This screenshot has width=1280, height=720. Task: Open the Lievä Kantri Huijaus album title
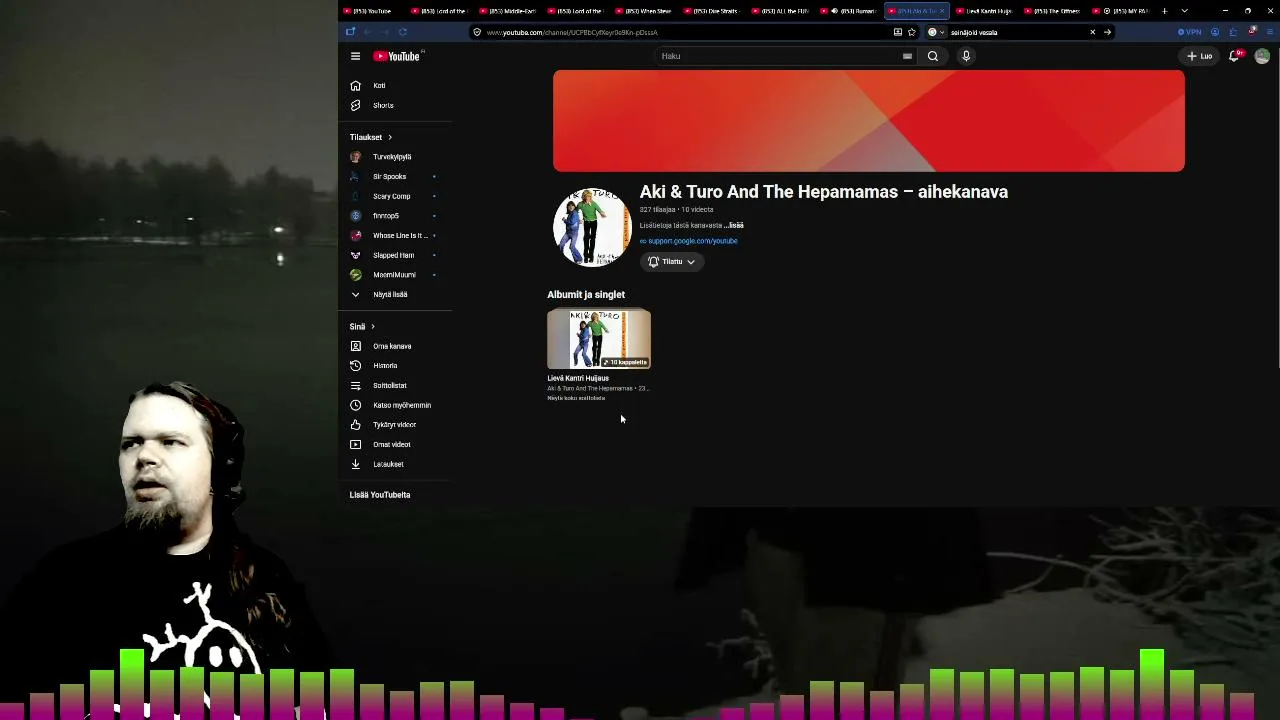pyautogui.click(x=578, y=378)
